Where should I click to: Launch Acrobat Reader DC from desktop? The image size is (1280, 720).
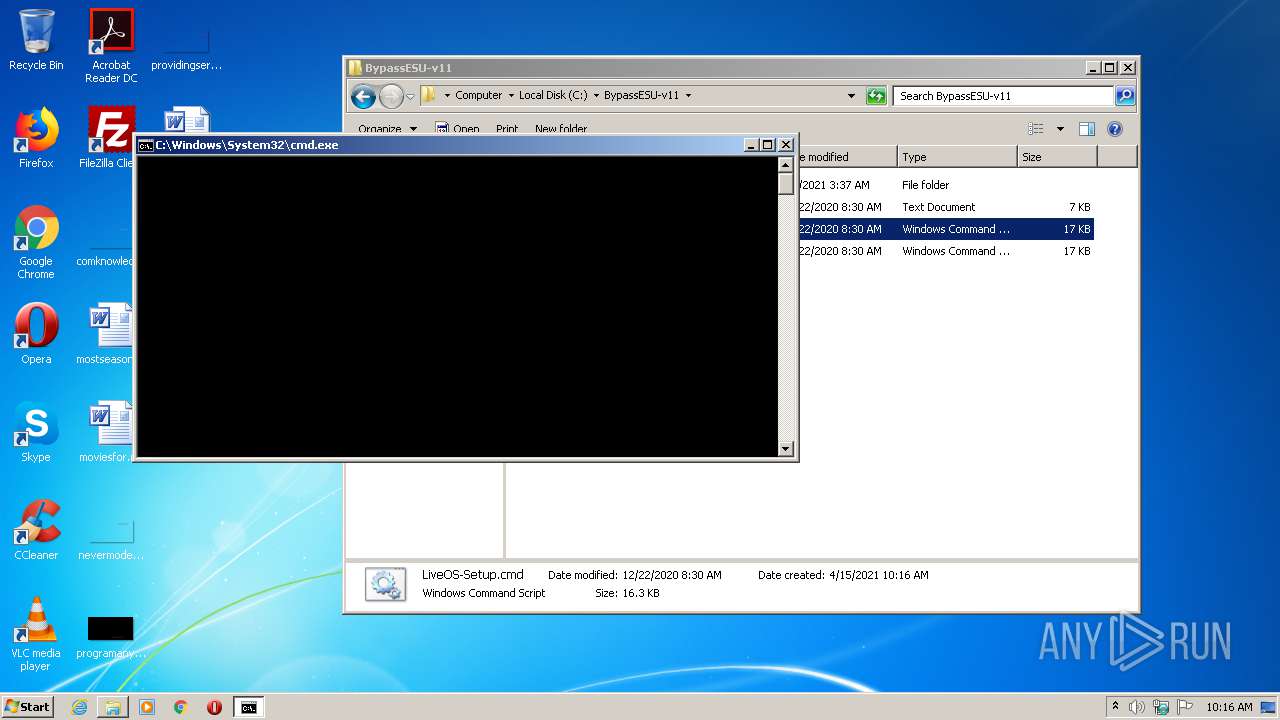tap(111, 46)
